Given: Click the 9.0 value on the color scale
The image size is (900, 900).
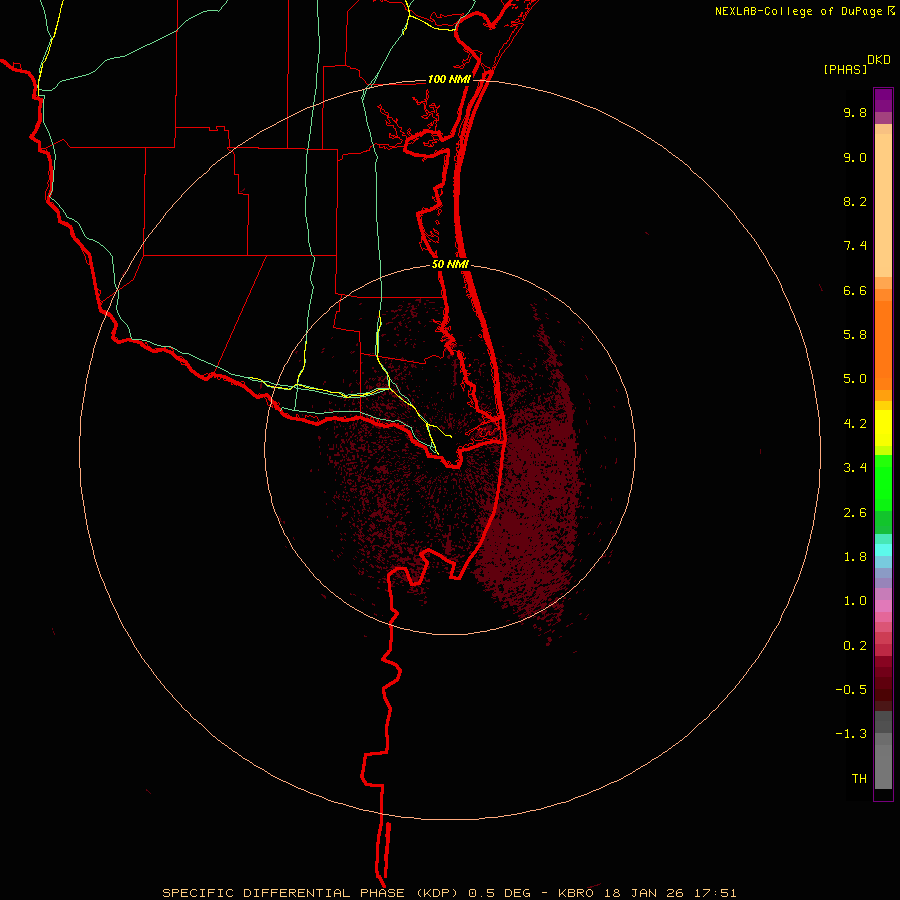Looking at the screenshot, I should tap(855, 157).
